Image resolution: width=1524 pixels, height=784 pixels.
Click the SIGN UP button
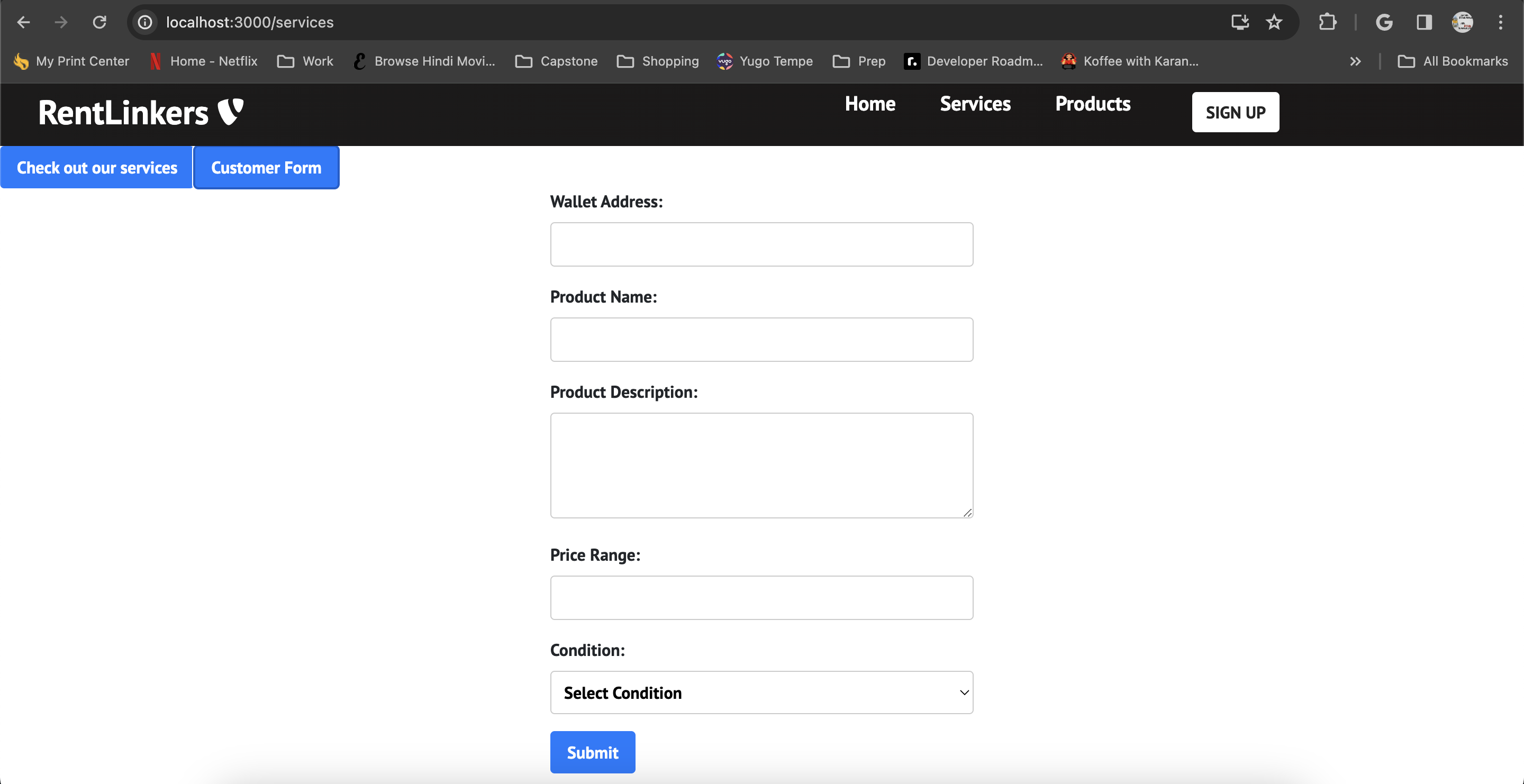(x=1235, y=112)
